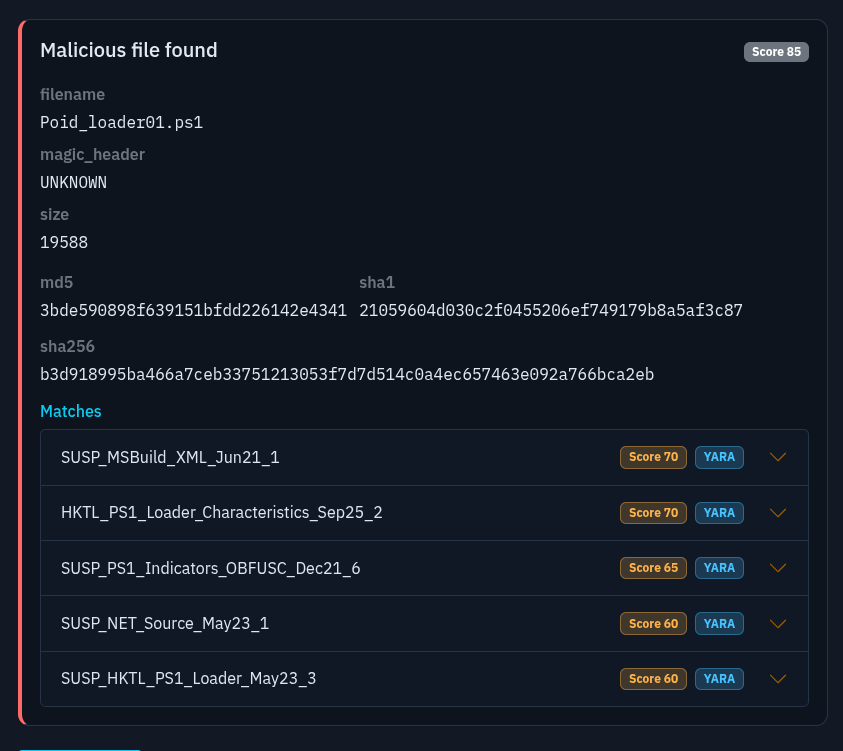843x751 pixels.
Task: Click the YARA badge on HKTL_PS1_Loader_Characteristics_Sep25_2
Action: tap(719, 512)
